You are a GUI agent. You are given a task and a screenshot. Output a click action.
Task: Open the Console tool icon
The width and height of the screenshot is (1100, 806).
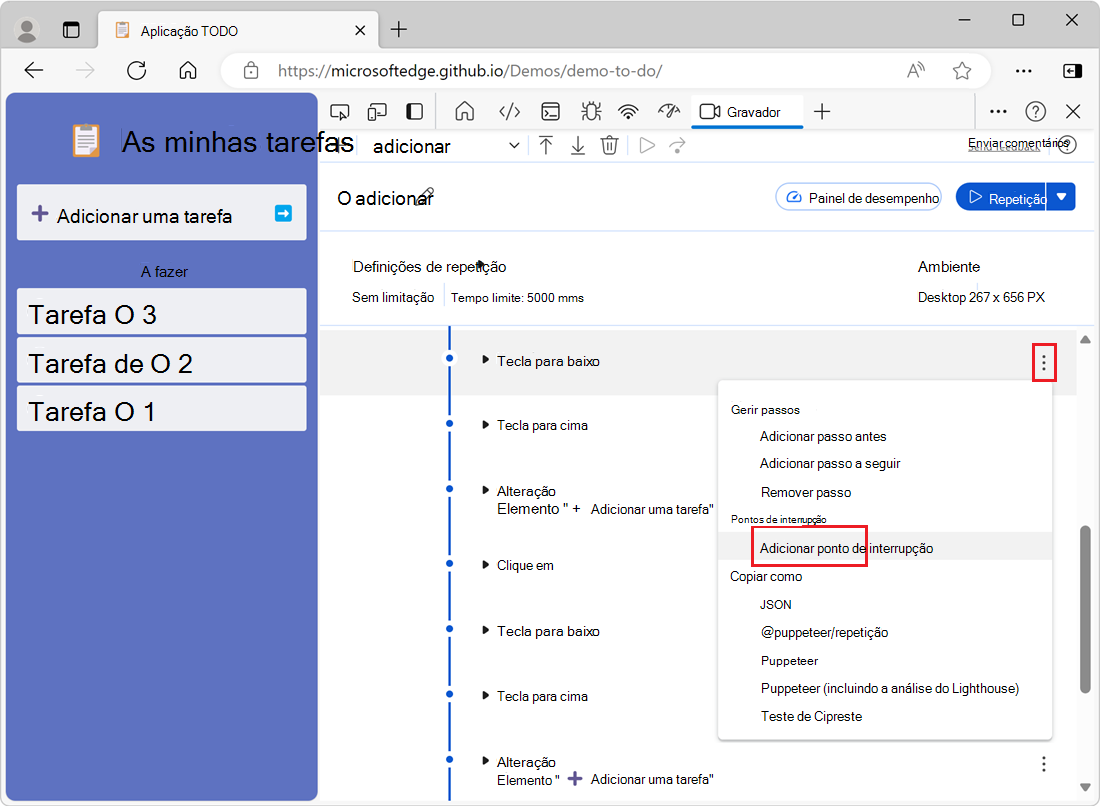(x=550, y=112)
